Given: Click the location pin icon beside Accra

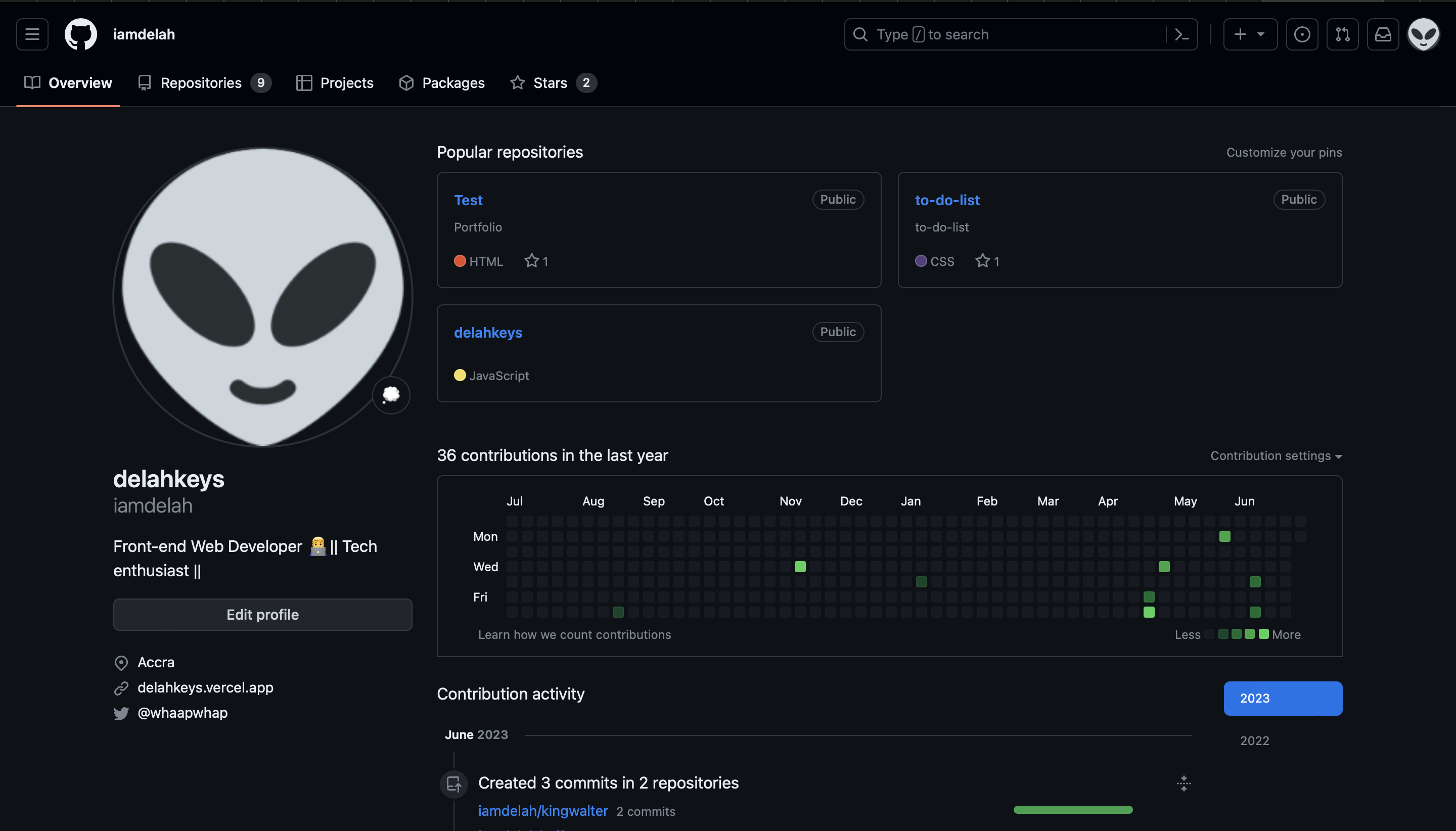Looking at the screenshot, I should pyautogui.click(x=121, y=663).
